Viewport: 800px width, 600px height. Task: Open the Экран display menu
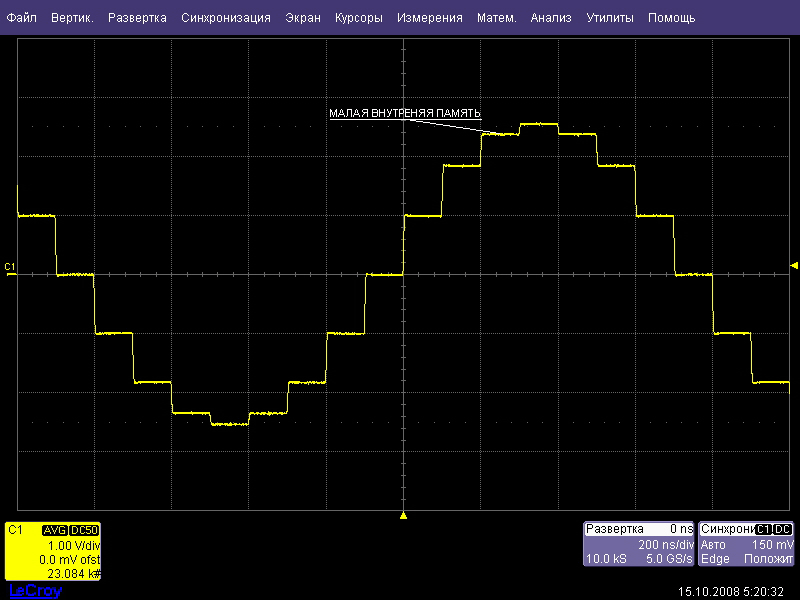pos(303,18)
